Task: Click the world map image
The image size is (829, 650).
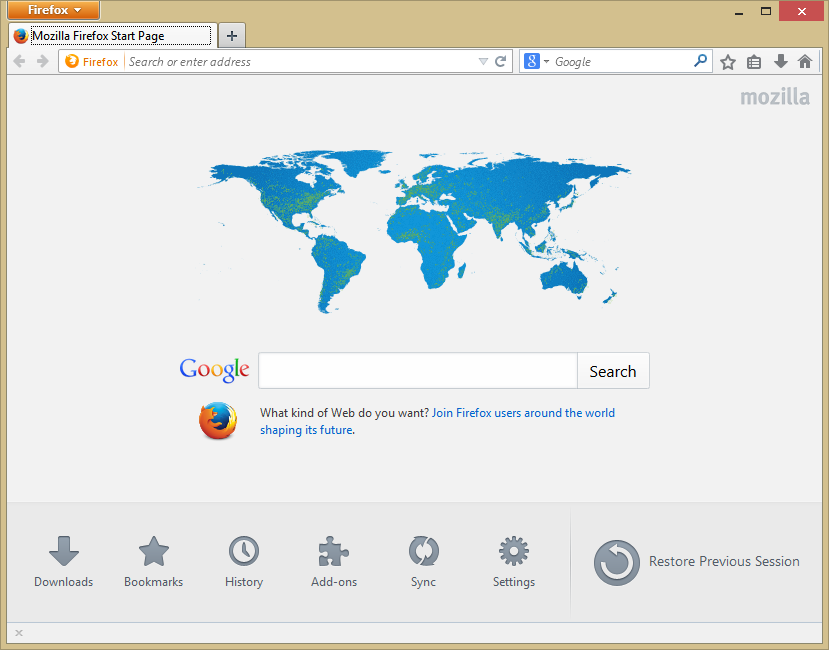Action: (414, 231)
